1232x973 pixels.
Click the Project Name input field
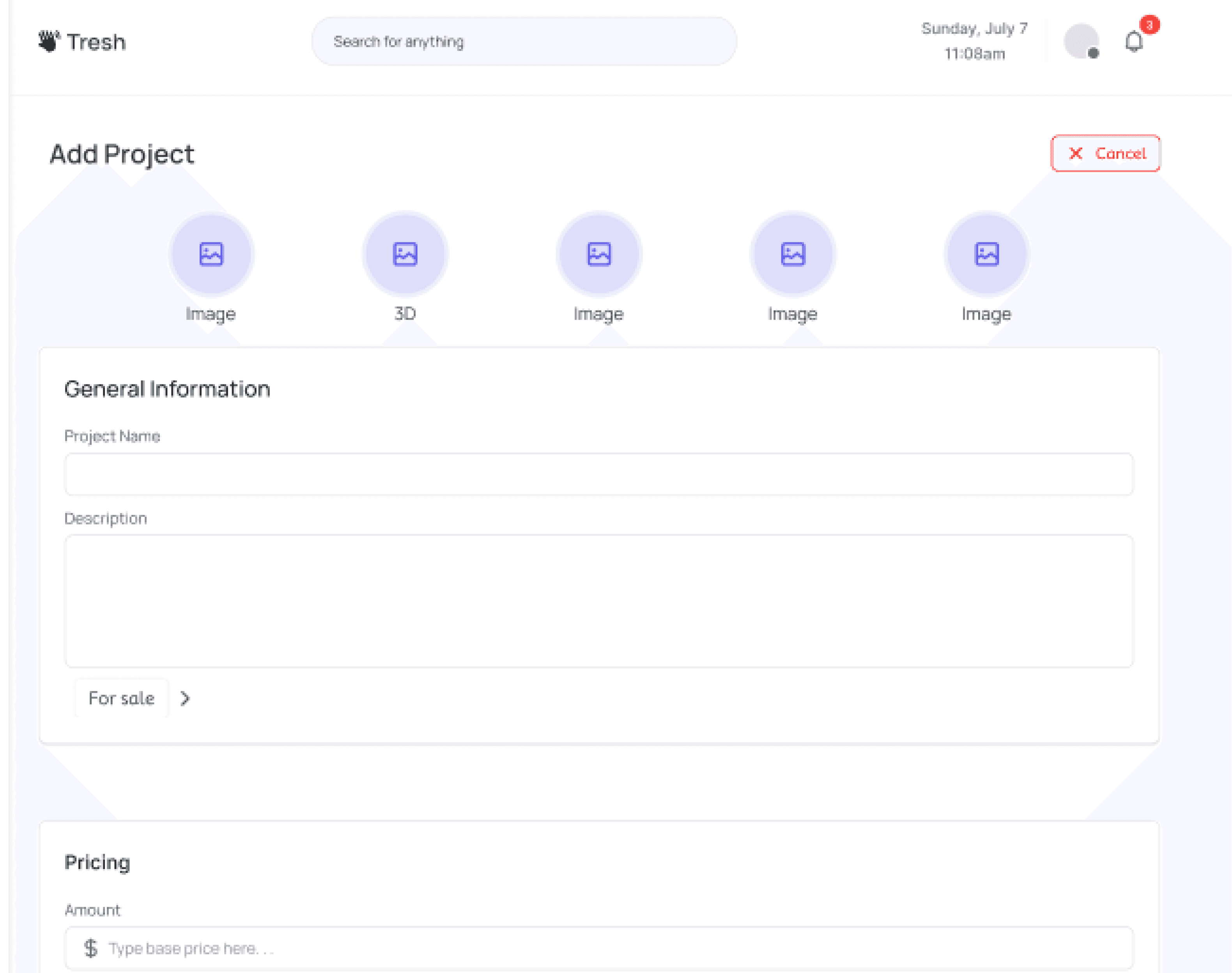tap(598, 474)
